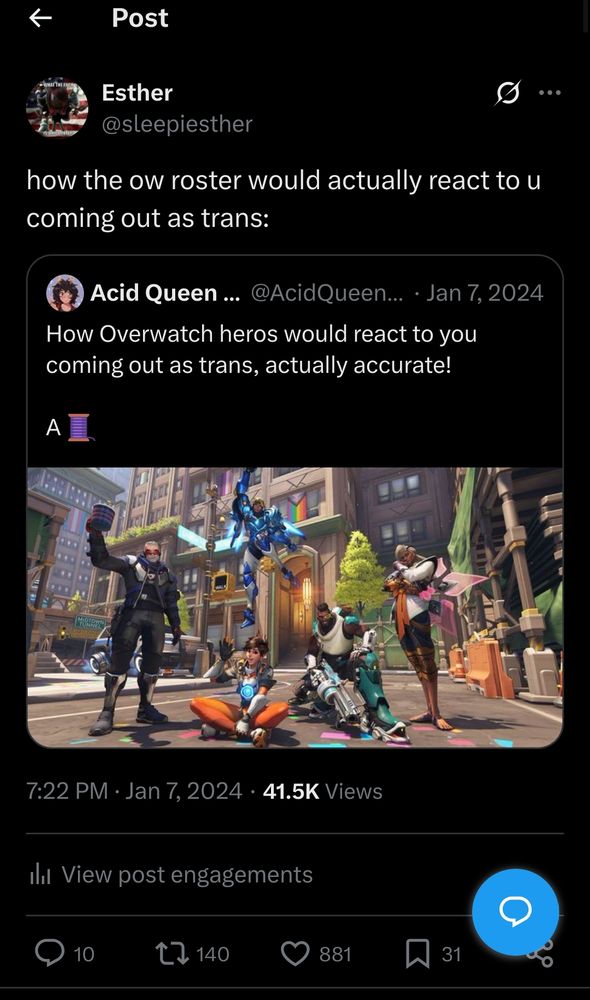
Task: Open the 41.5K Views count
Action: click(323, 791)
